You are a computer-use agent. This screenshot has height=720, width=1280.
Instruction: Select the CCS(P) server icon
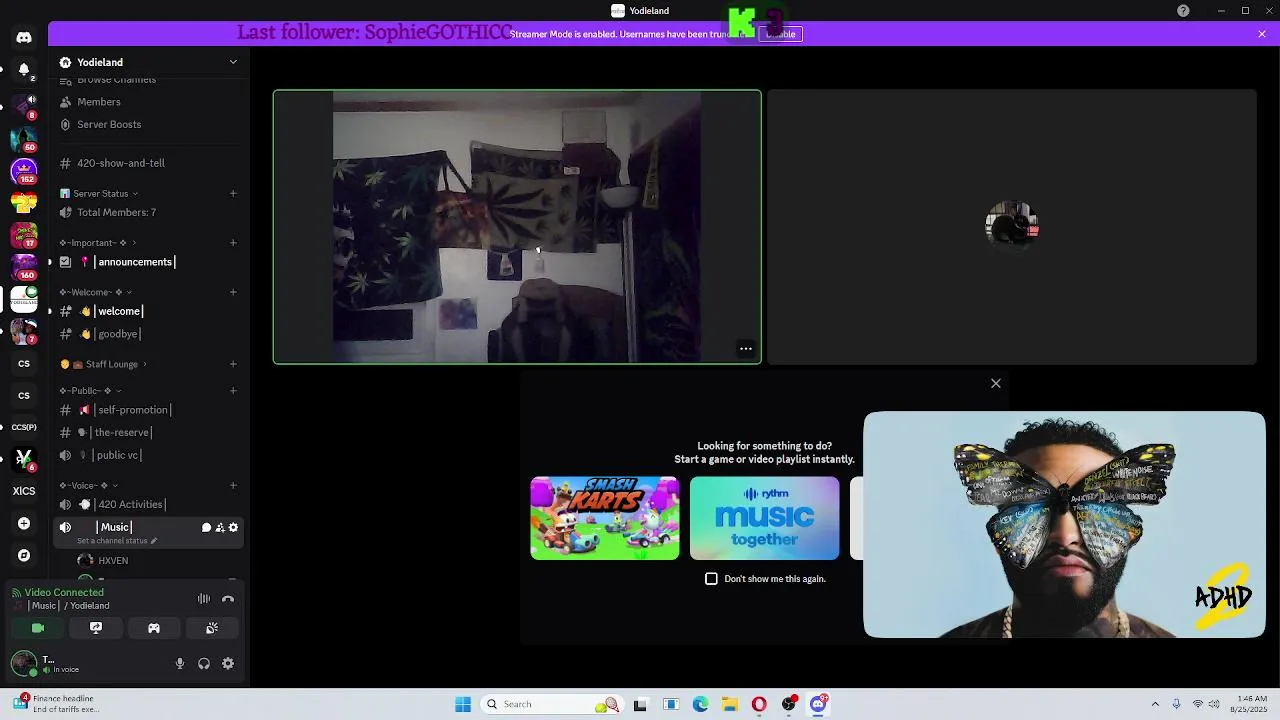(24, 427)
